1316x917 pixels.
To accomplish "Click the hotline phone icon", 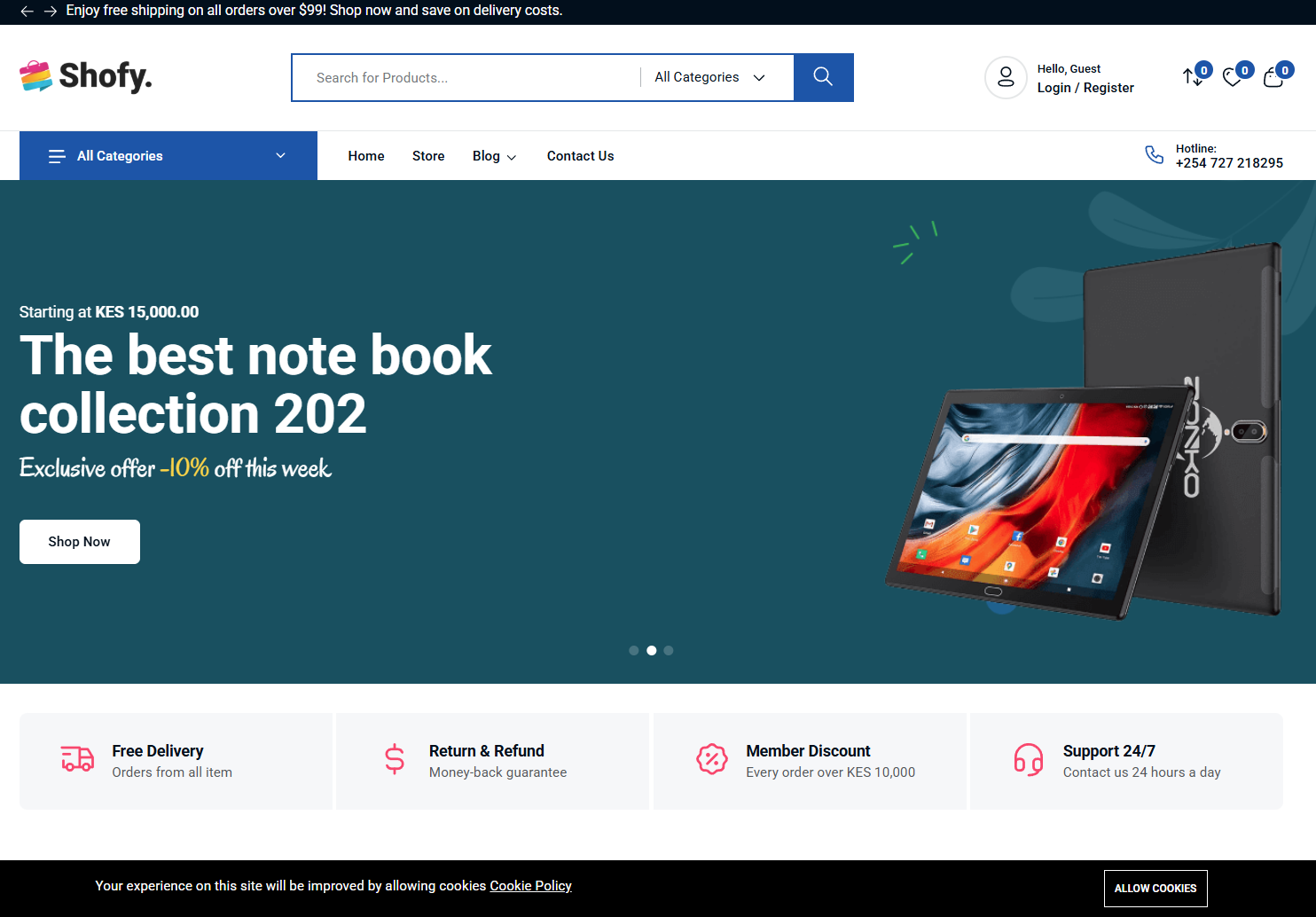I will (1154, 155).
